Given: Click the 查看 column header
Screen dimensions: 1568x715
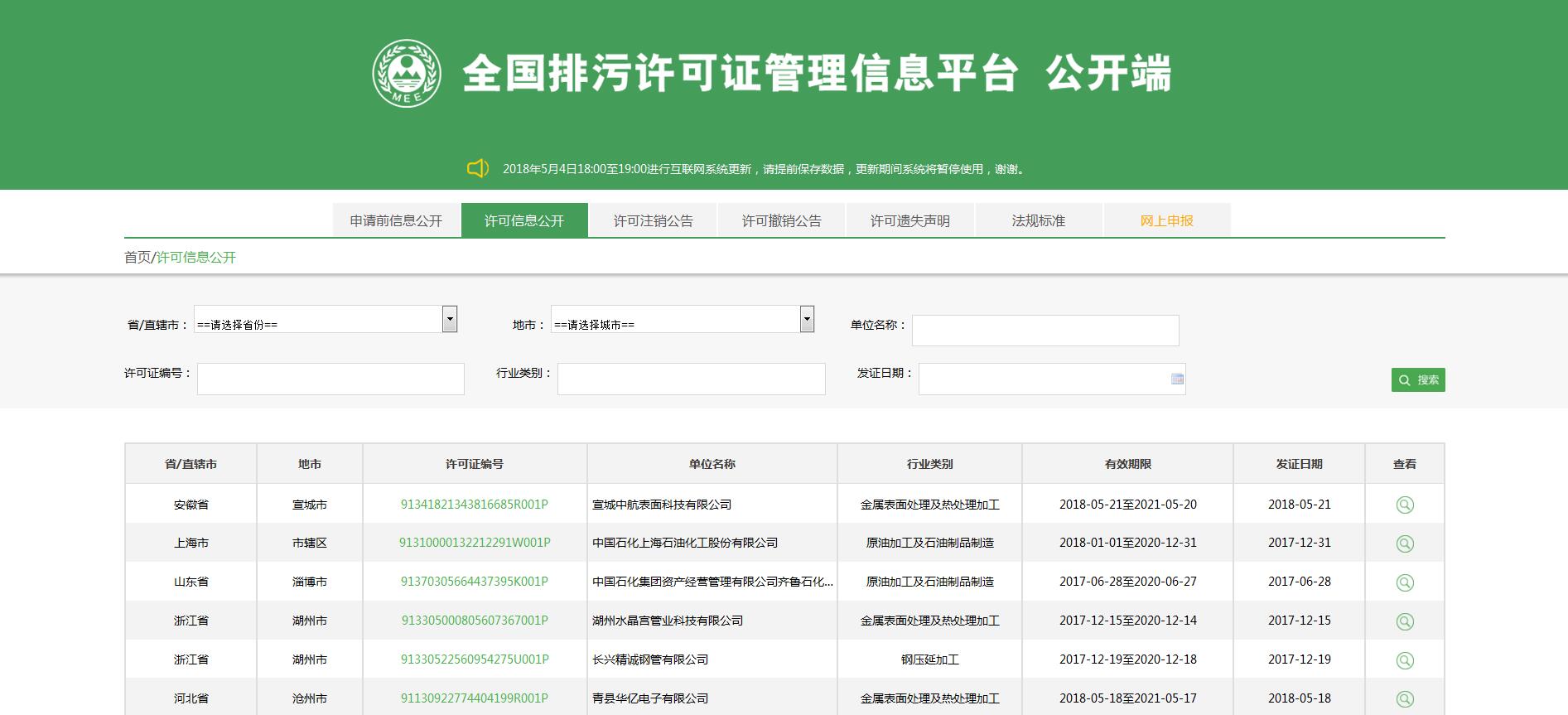Looking at the screenshot, I should tap(1405, 464).
